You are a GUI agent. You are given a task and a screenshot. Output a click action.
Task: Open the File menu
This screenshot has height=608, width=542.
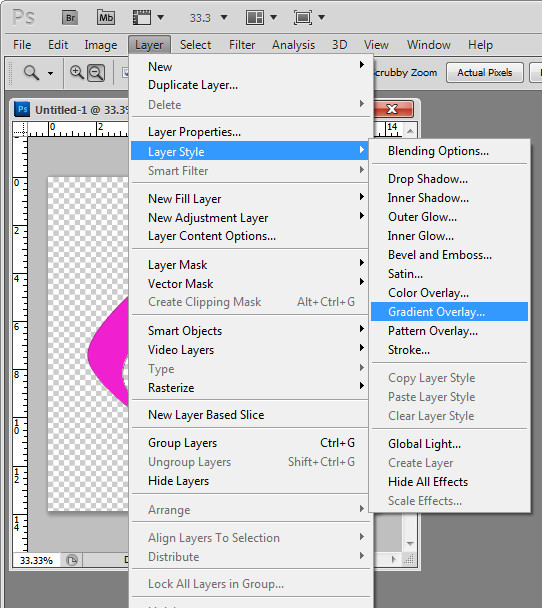coord(22,45)
